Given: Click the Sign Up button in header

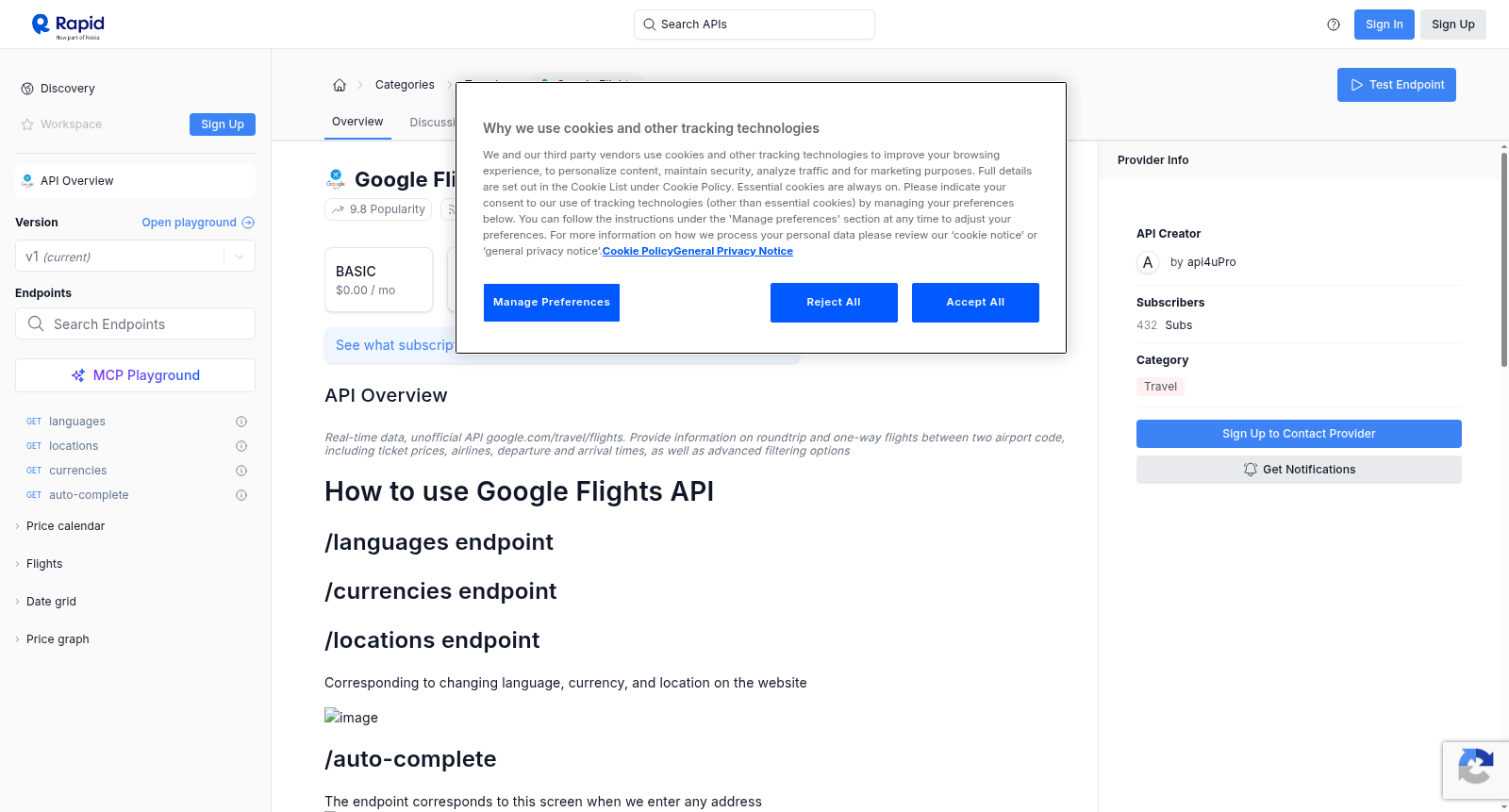Looking at the screenshot, I should (1453, 25).
